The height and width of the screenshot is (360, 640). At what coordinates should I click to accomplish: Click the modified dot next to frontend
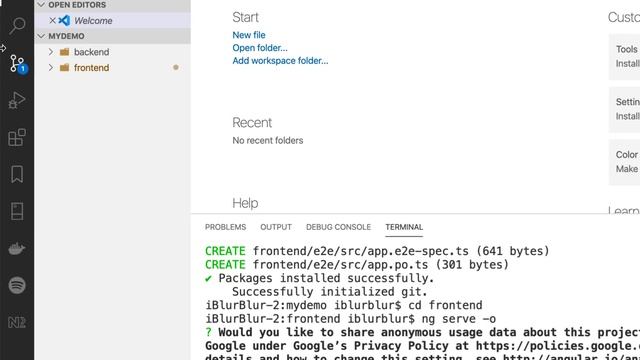[x=176, y=67]
